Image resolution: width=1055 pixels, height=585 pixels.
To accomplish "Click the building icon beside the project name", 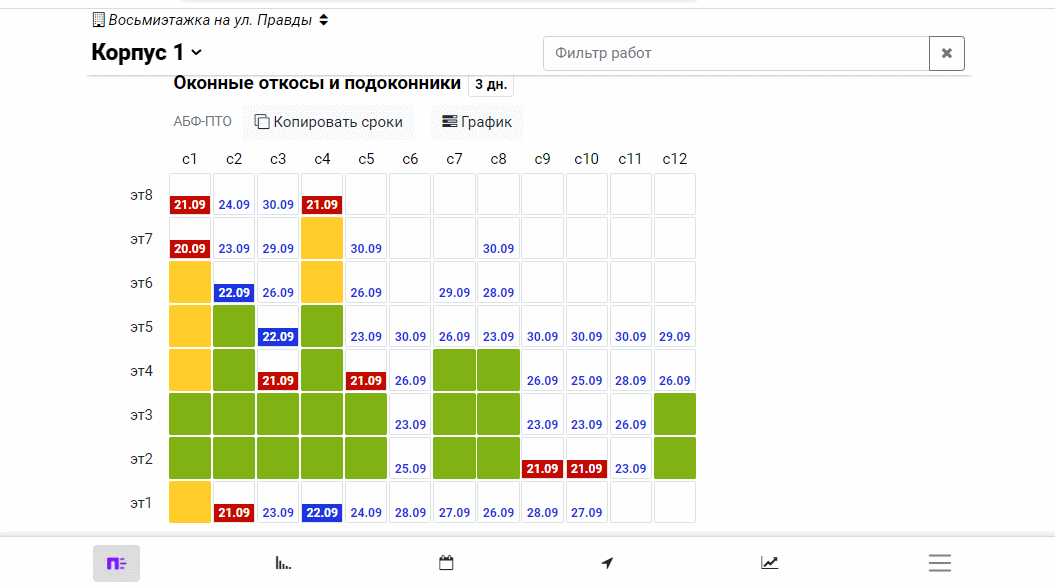I will pyautogui.click(x=98, y=20).
